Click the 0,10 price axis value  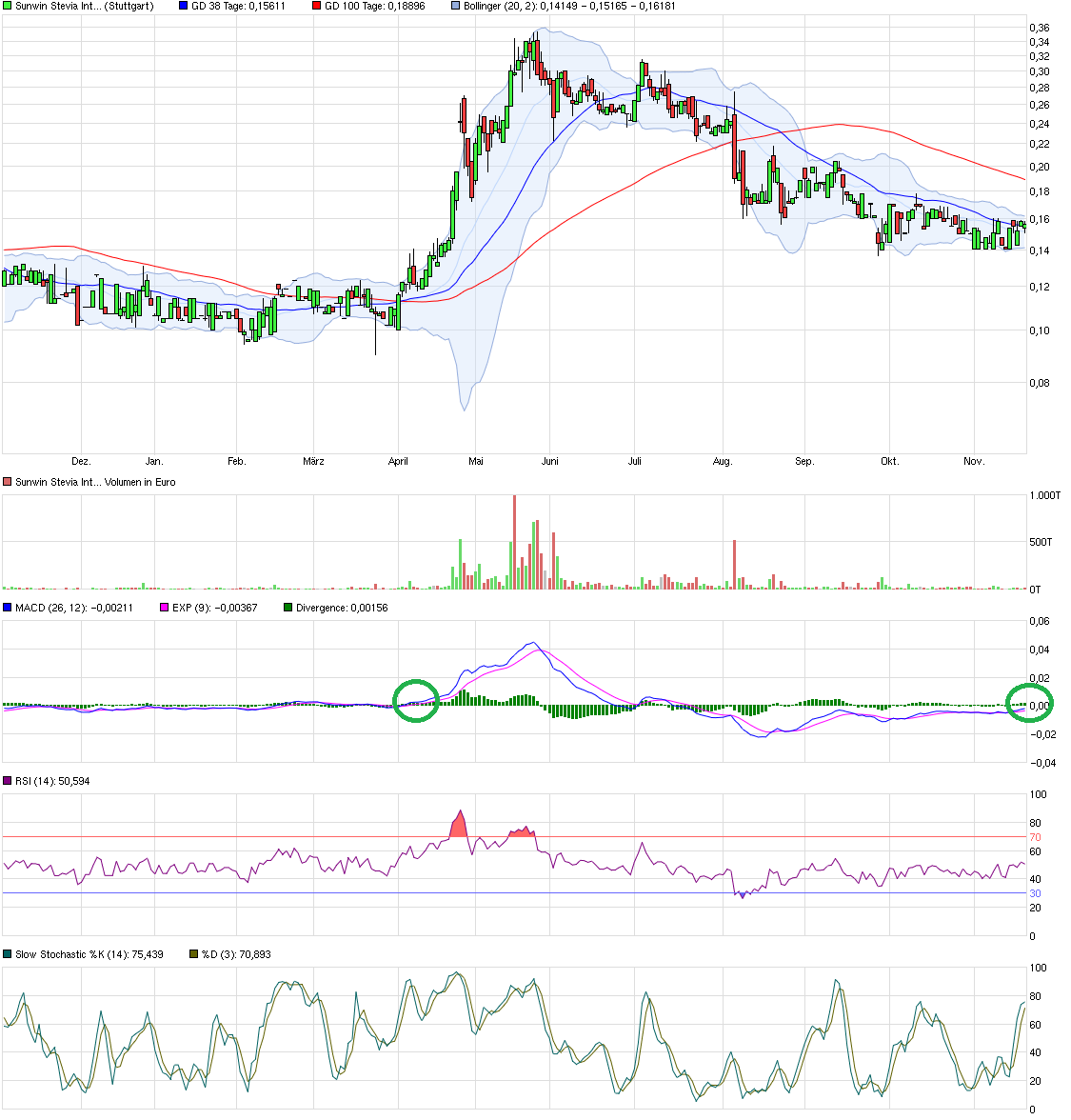coord(1040,330)
